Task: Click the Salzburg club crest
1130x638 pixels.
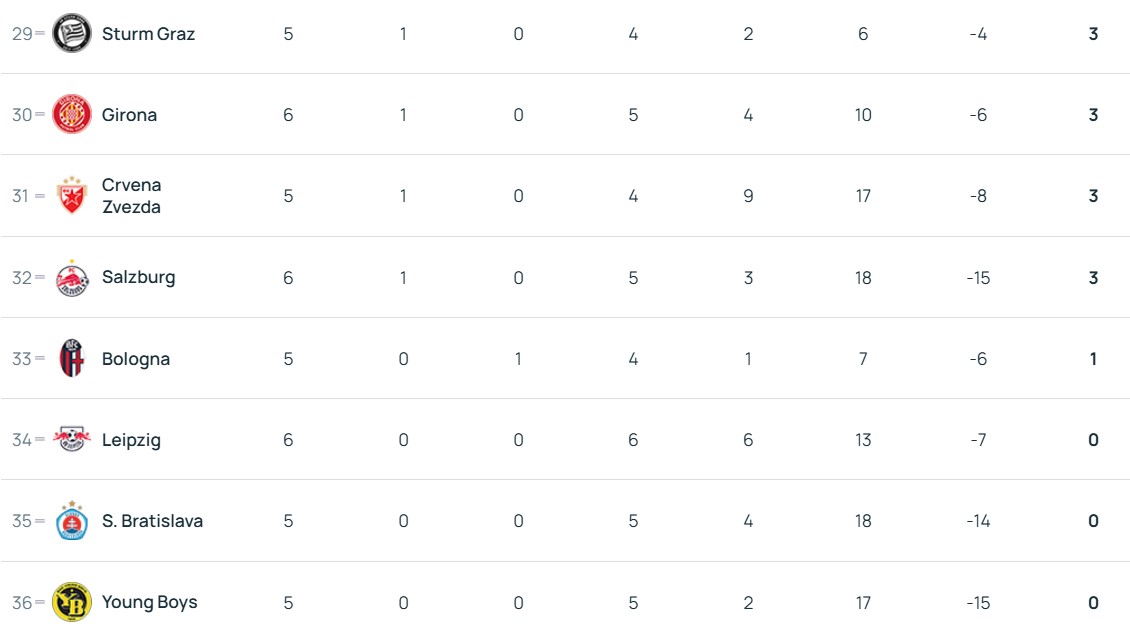Action: pos(72,278)
